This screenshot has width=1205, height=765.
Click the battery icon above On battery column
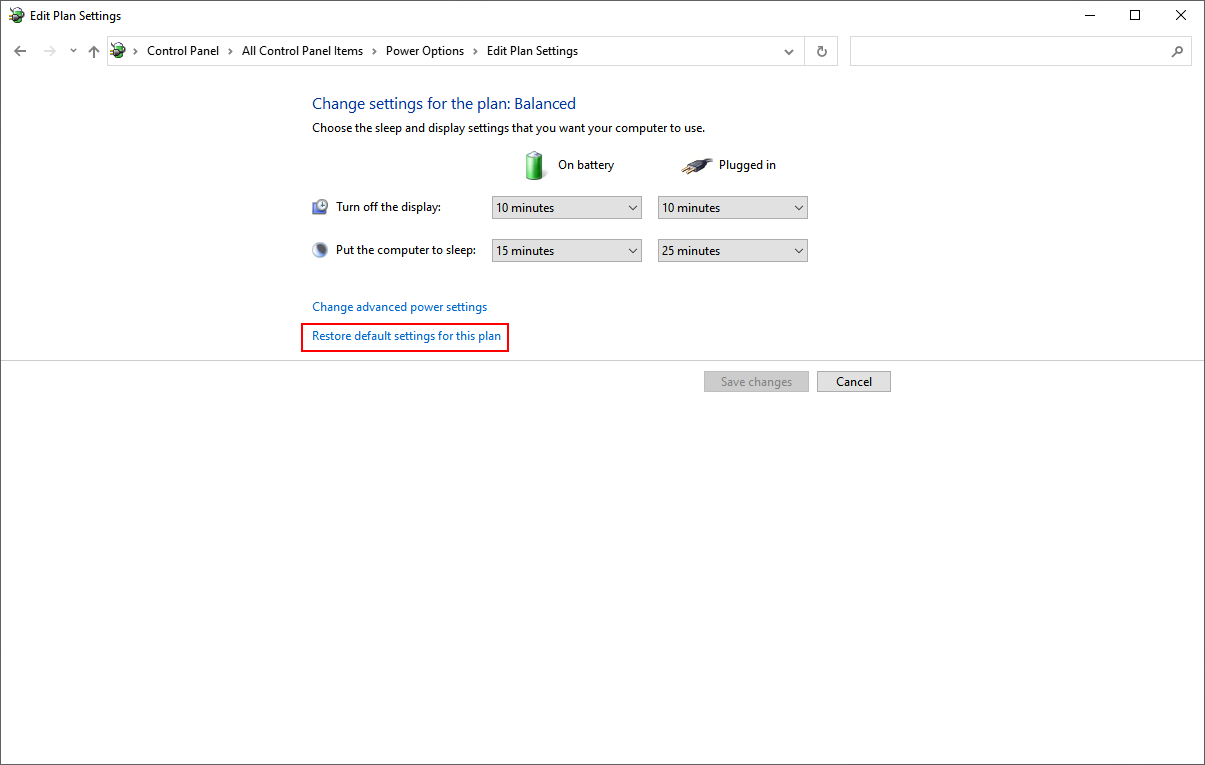[535, 164]
